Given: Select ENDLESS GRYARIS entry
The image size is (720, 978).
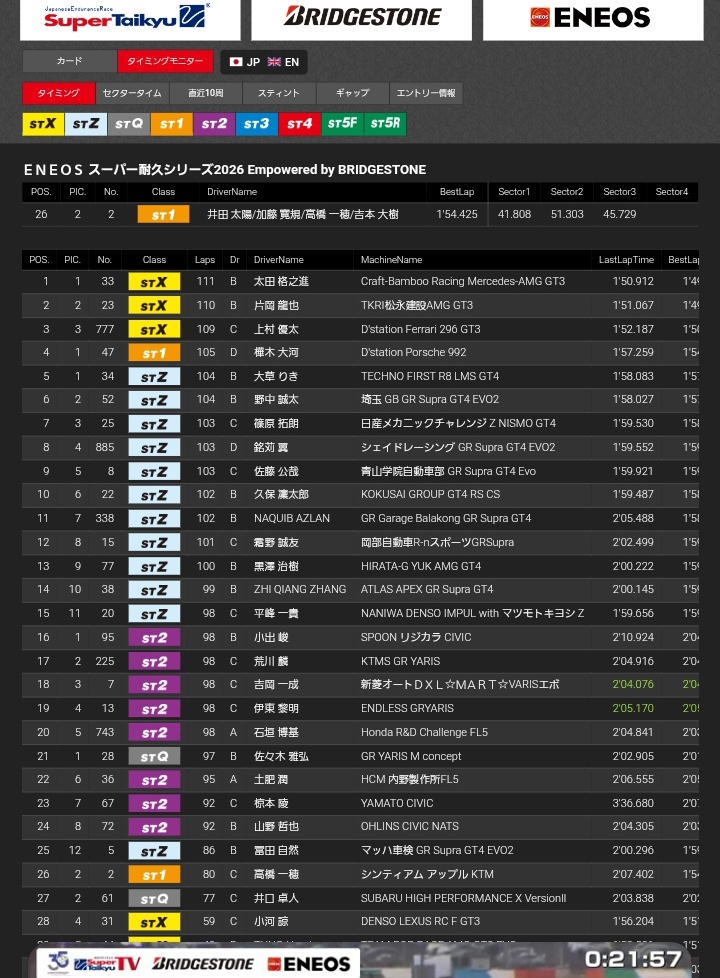Looking at the screenshot, I should 407,708.
